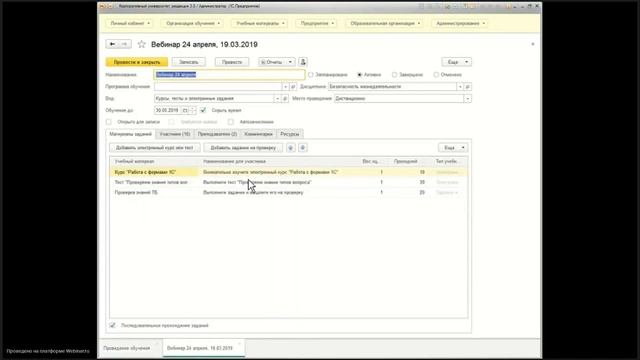Open calendar picker for Обучение до date
Screen dimensions: 640x360
coord(185,110)
